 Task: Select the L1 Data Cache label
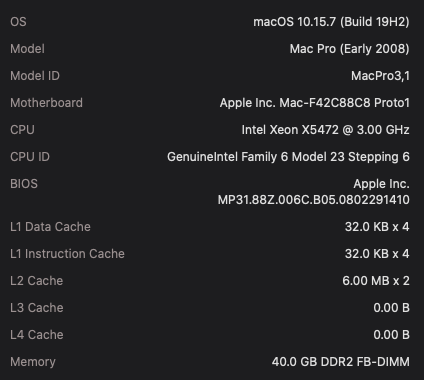[x=50, y=227]
